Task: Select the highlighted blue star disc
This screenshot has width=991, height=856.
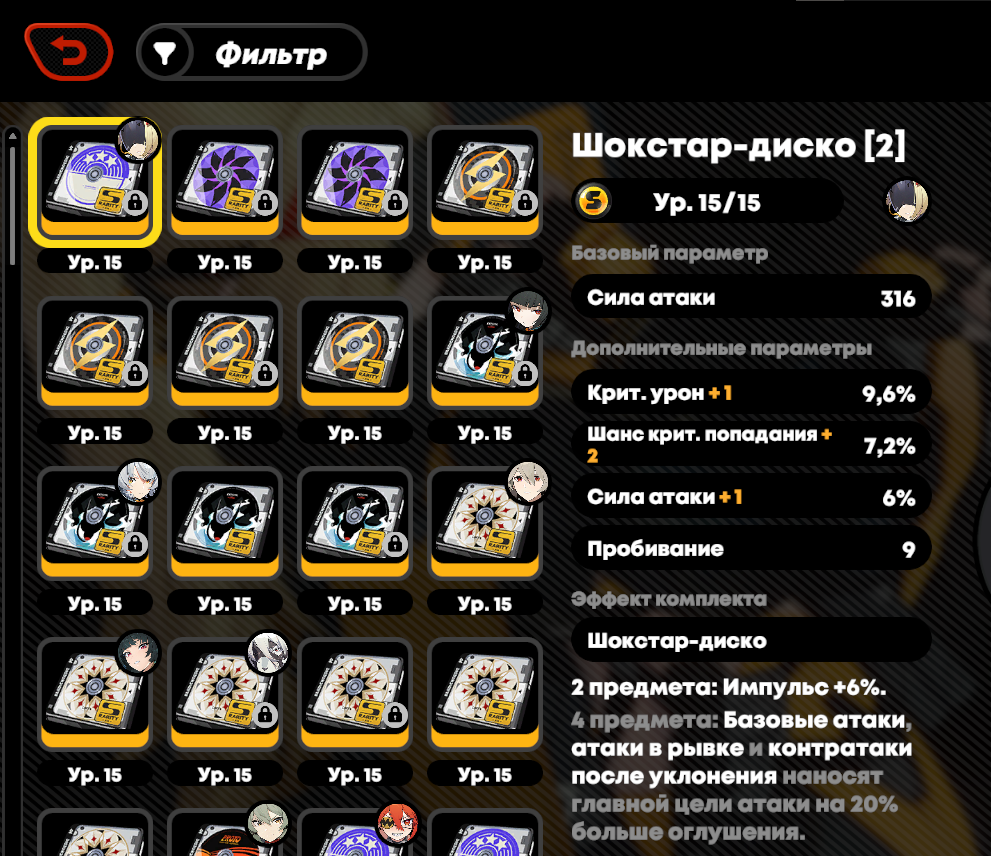Action: [95, 182]
